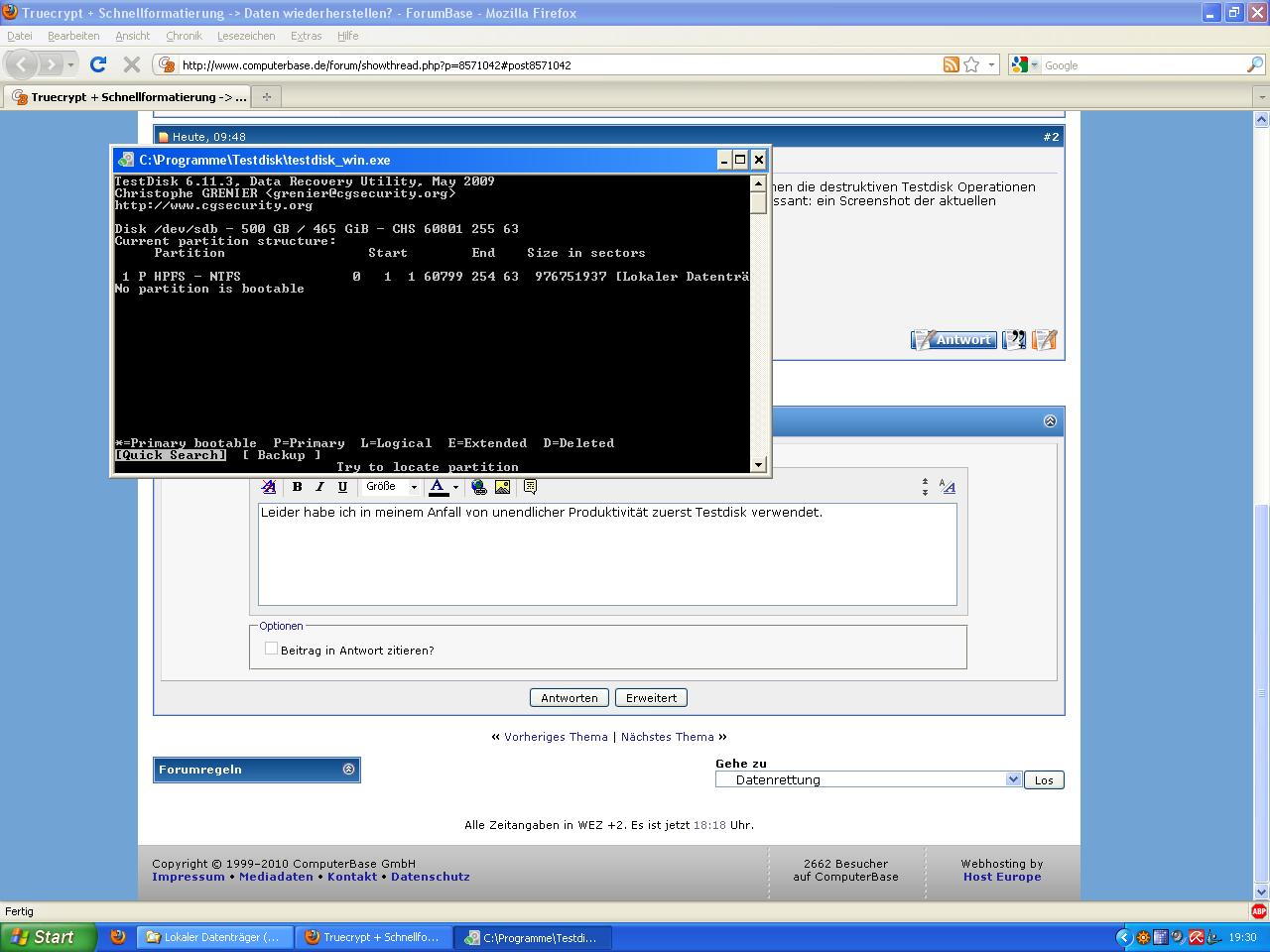The width and height of the screenshot is (1270, 952).
Task: Collapse the quick reply panel chevron
Action: pos(1050,421)
